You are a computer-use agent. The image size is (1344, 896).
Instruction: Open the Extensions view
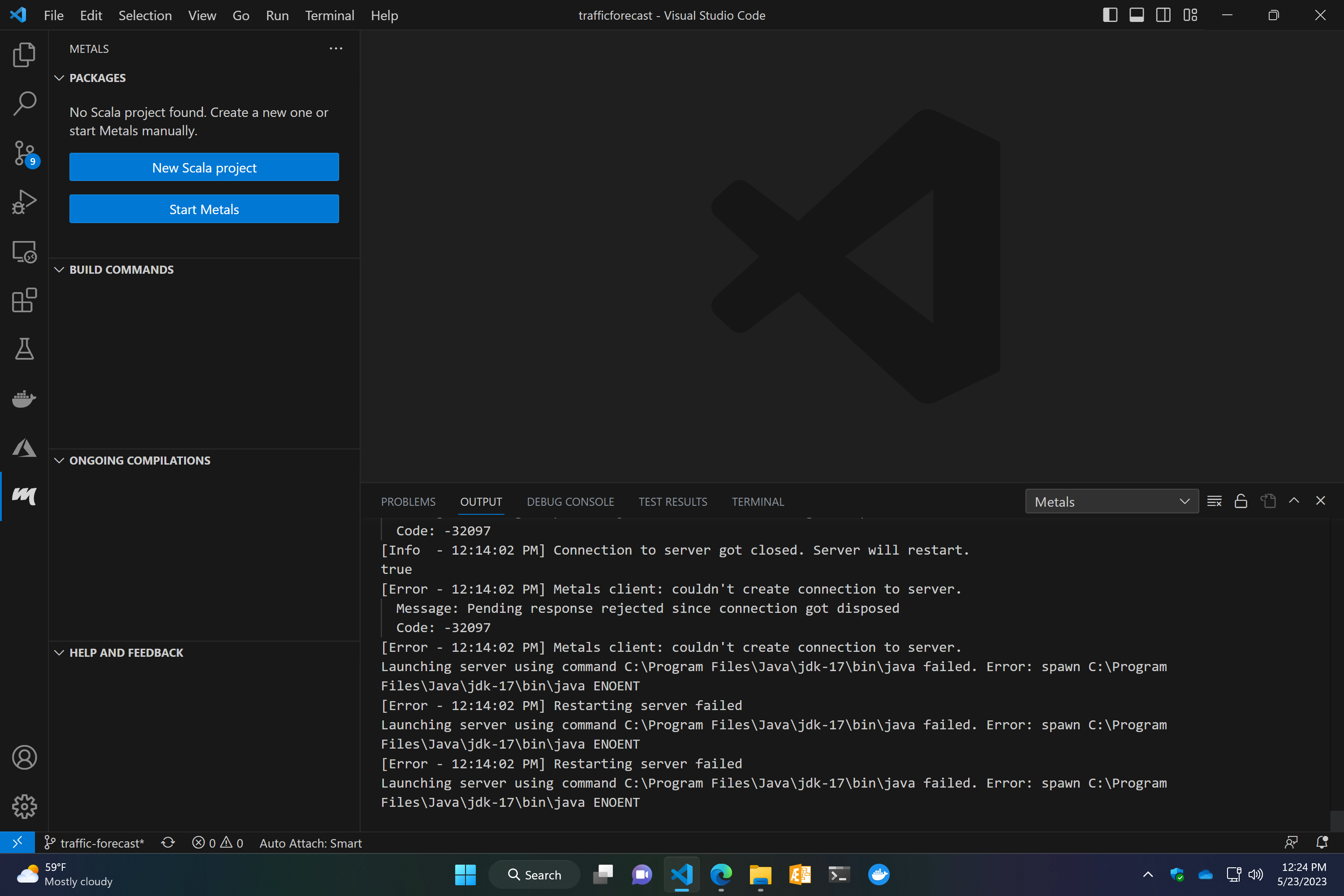point(23,300)
